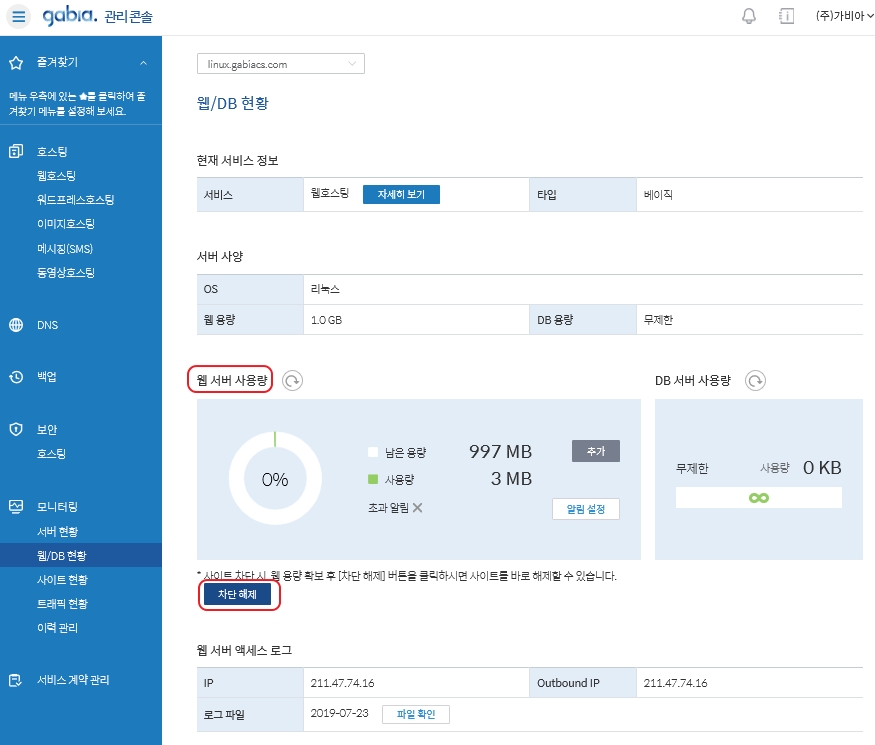Open the notifications bell icon

click(749, 17)
